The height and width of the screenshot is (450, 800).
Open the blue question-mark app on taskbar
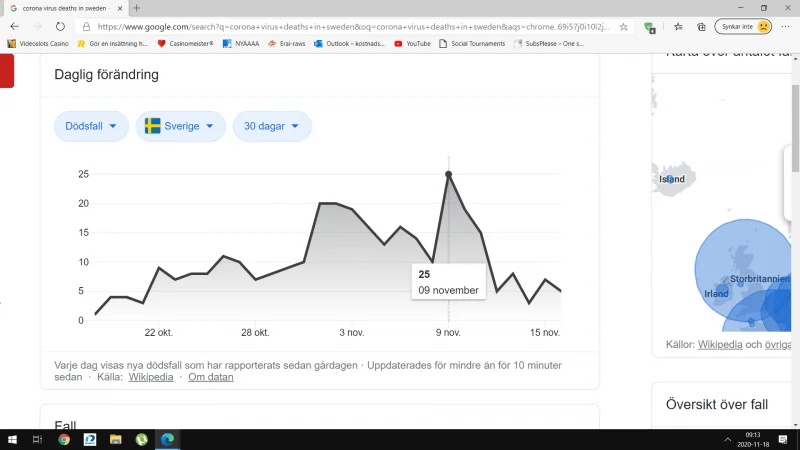point(90,439)
